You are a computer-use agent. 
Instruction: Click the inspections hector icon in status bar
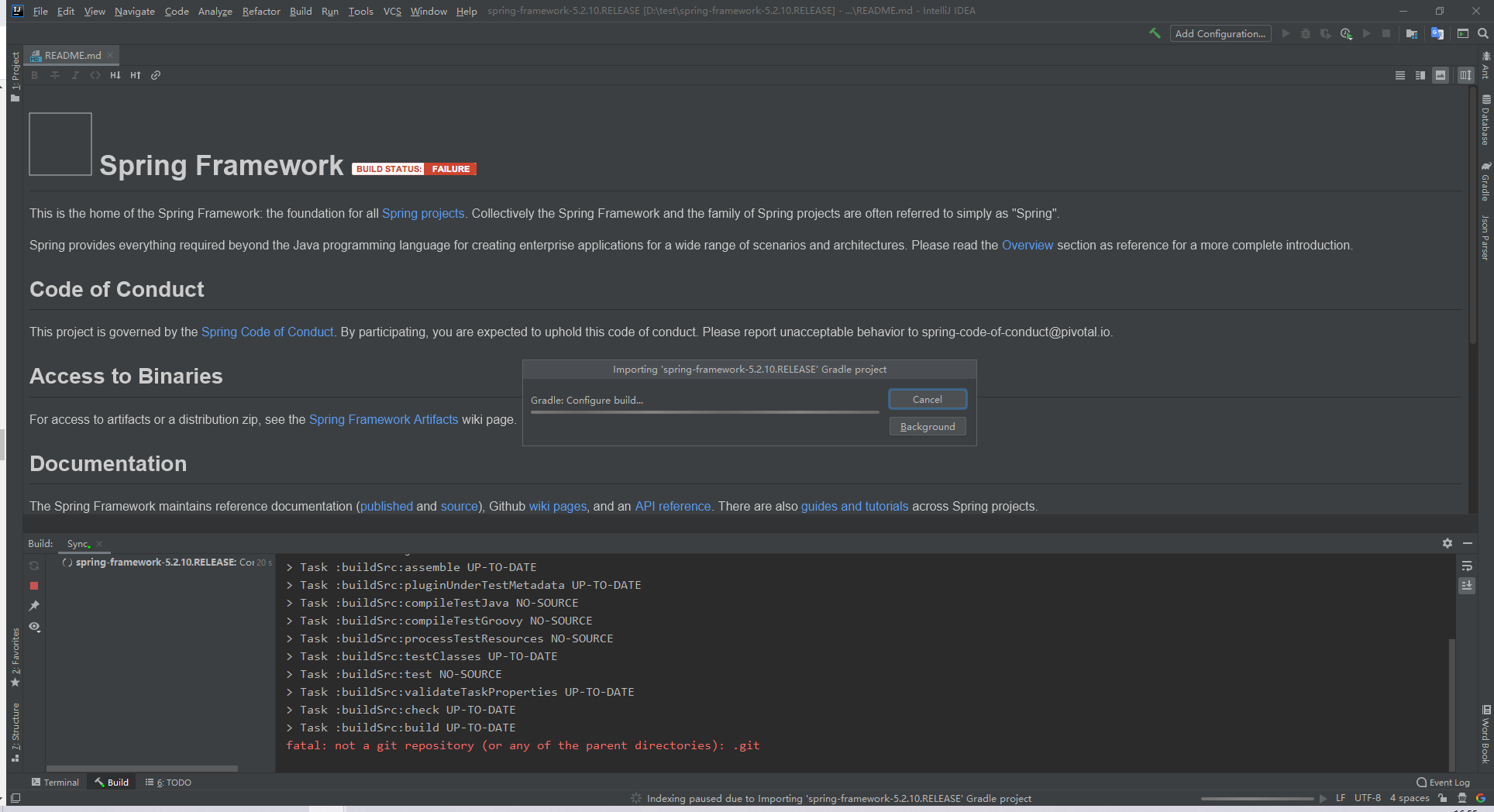pyautogui.click(x=1462, y=798)
